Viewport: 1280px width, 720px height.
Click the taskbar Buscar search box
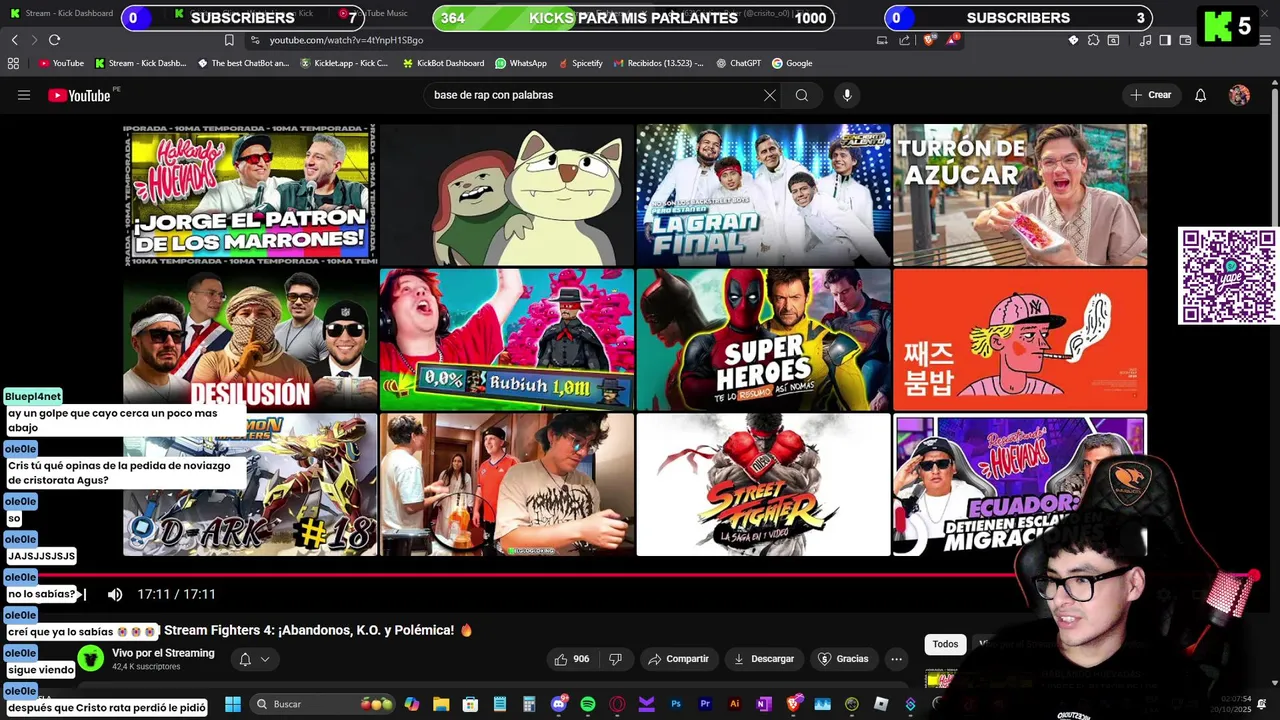(323, 704)
